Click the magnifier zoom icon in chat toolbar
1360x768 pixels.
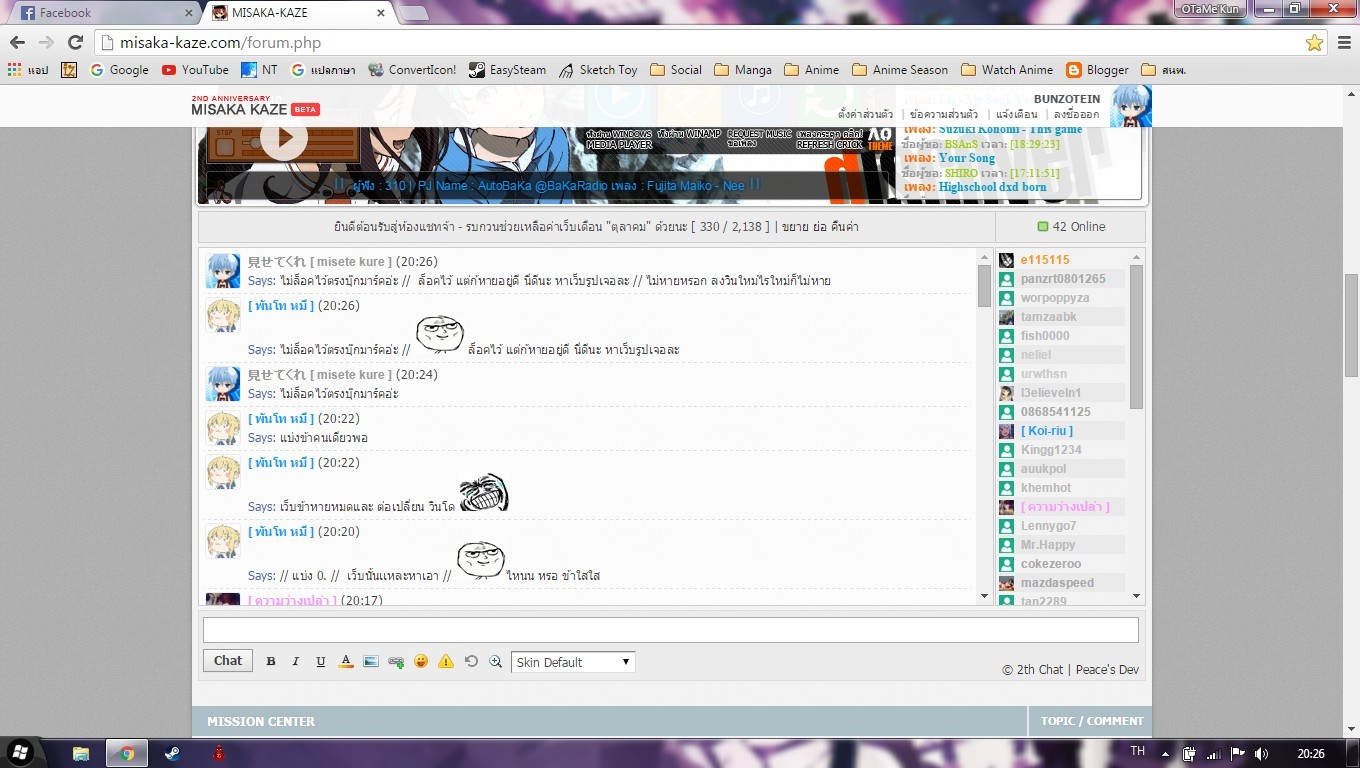click(x=495, y=661)
